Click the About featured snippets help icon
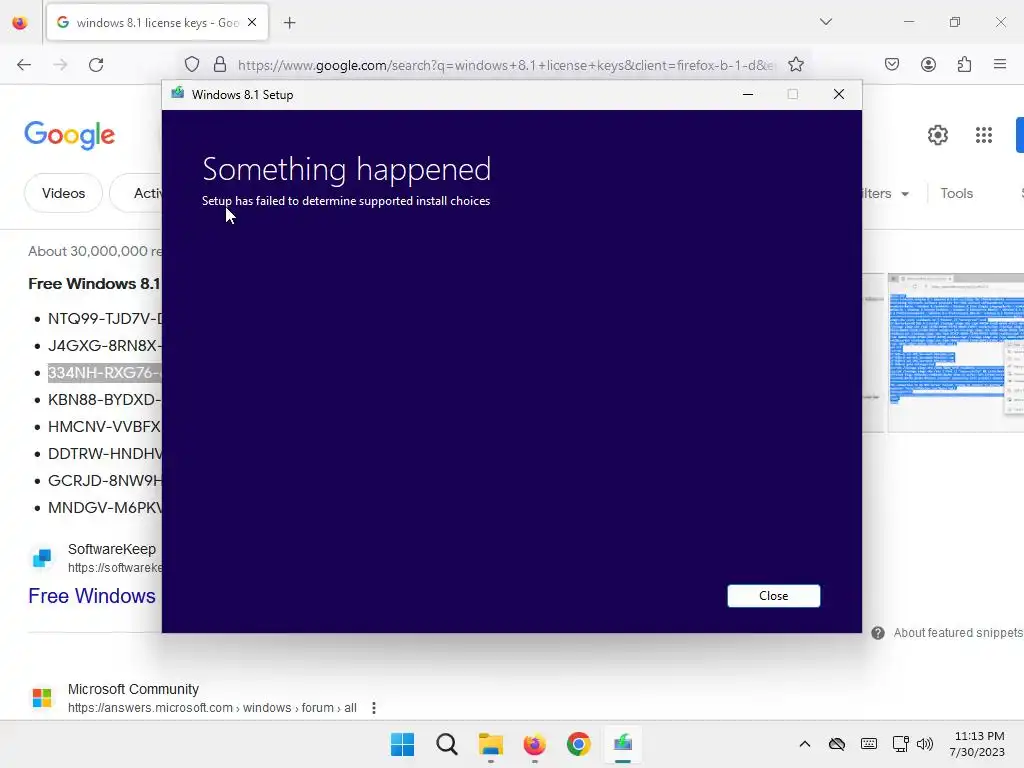The height and width of the screenshot is (768, 1024). pyautogui.click(x=878, y=633)
